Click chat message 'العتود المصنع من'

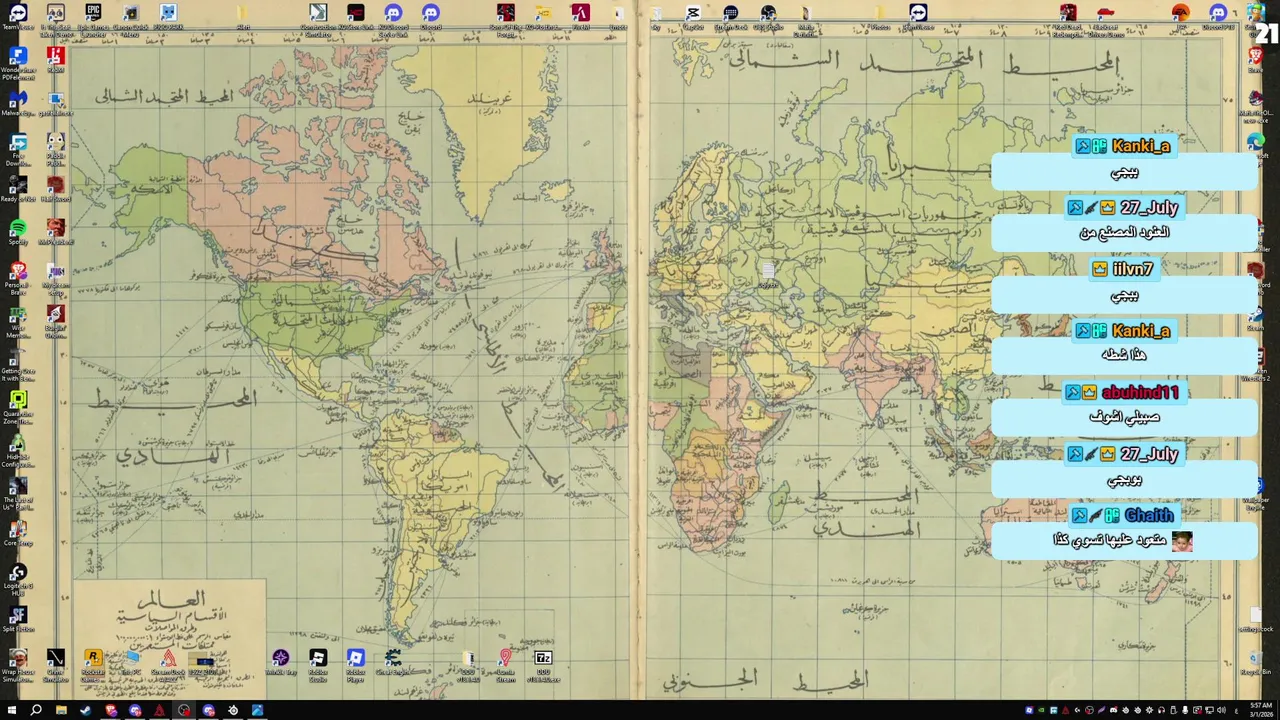1124,232
